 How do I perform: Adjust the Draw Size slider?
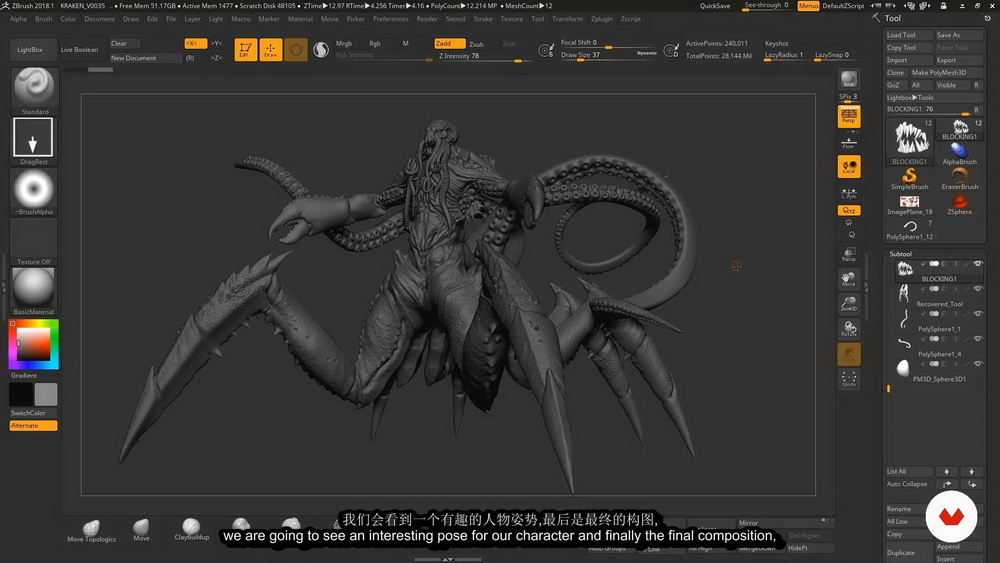click(x=608, y=55)
